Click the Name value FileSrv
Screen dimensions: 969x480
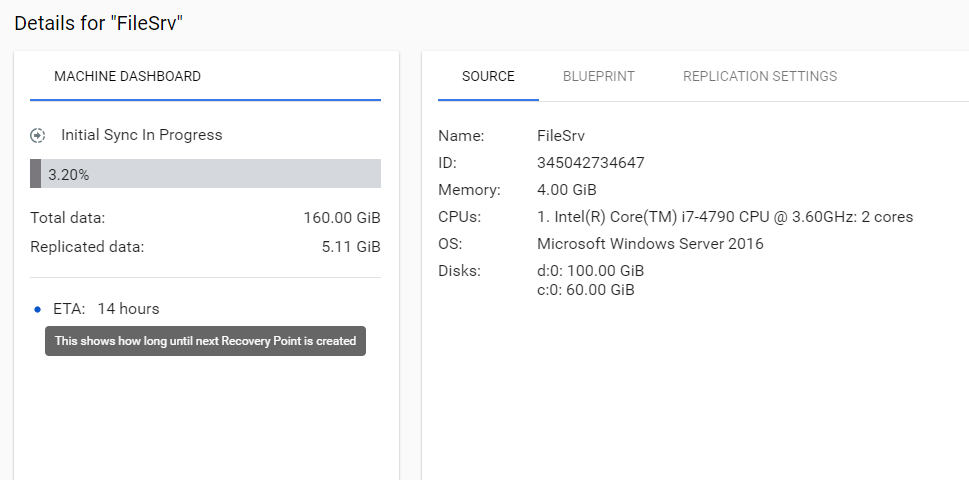point(561,135)
